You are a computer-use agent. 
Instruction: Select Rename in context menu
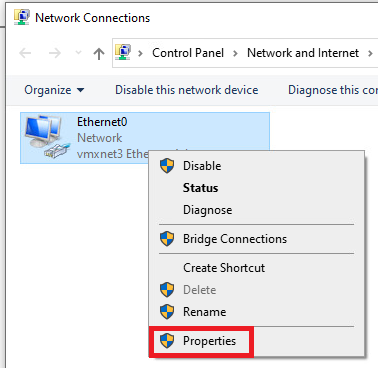205,312
